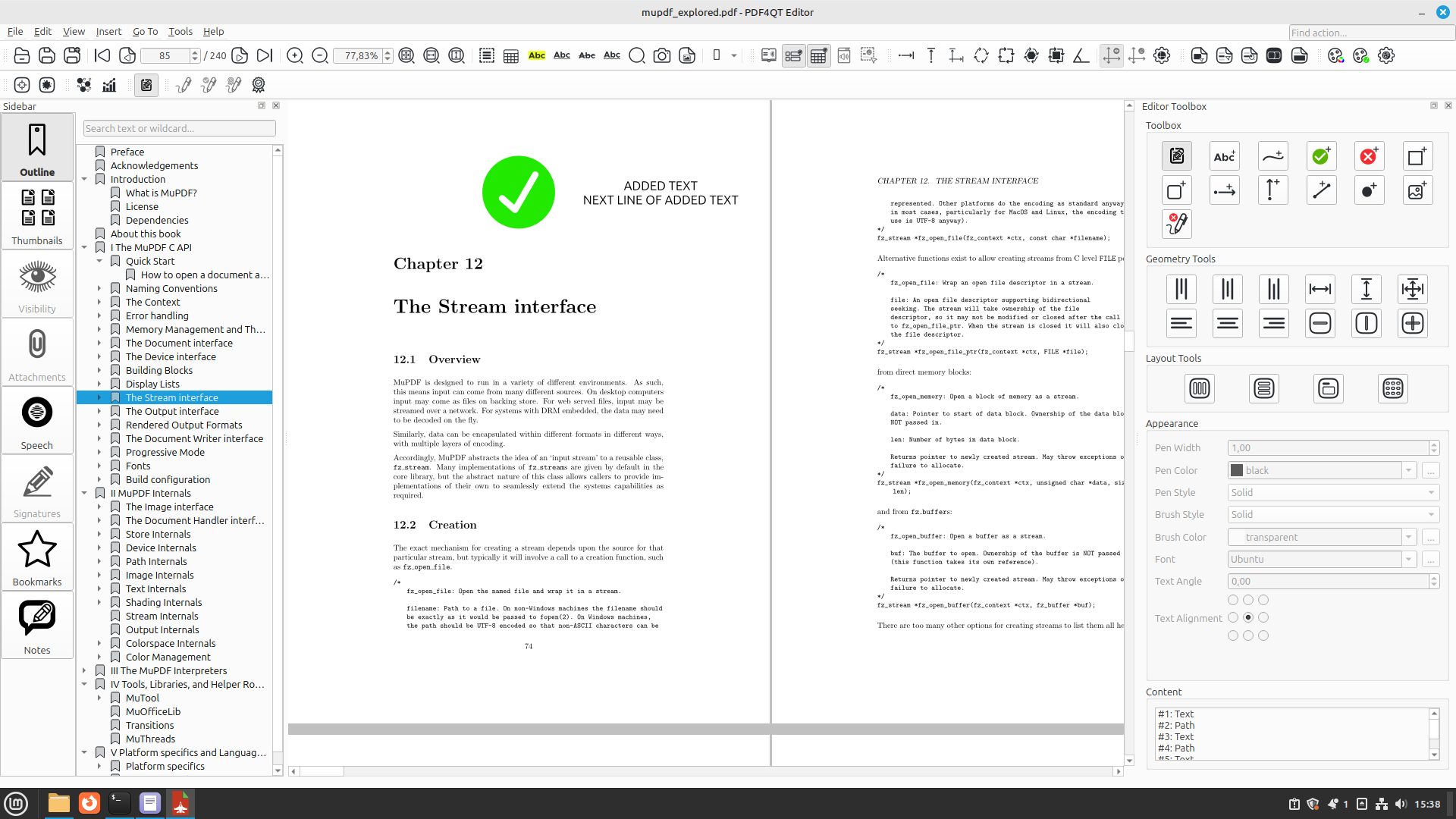Viewport: 1456px width, 819px height.
Task: Select the Strikeout text annotation tool
Action: click(587, 55)
